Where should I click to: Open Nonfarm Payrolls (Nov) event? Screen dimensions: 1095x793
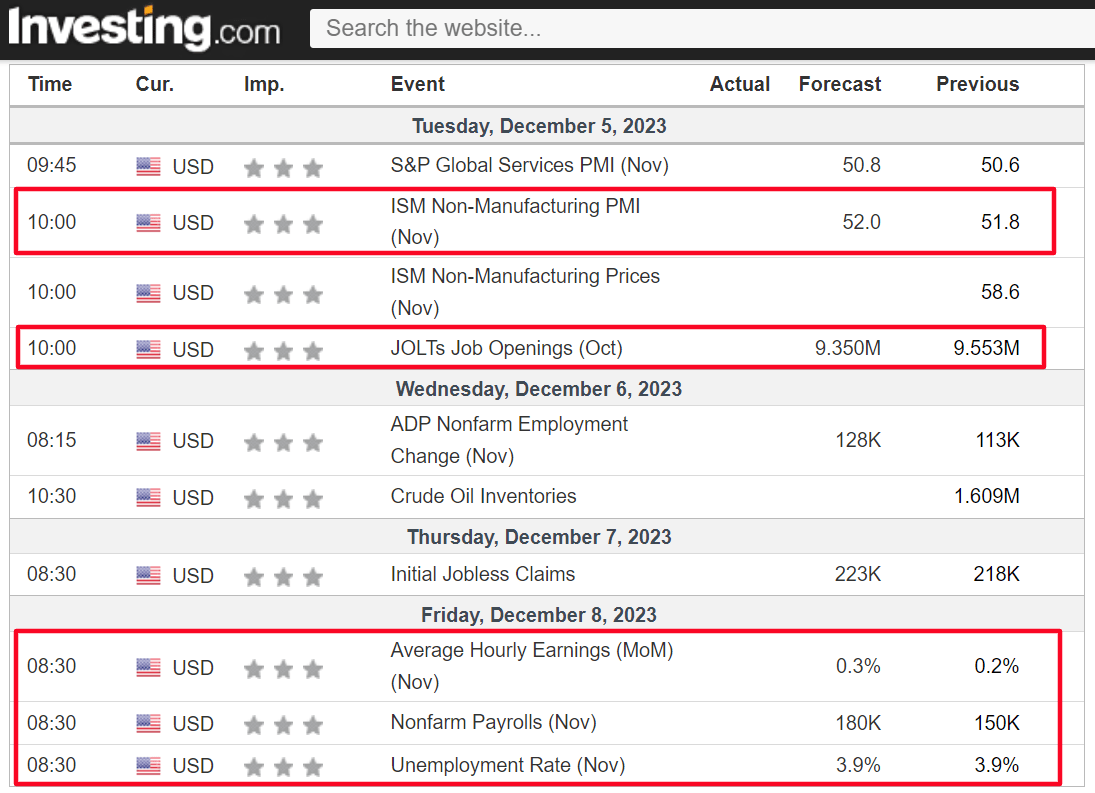pos(494,722)
